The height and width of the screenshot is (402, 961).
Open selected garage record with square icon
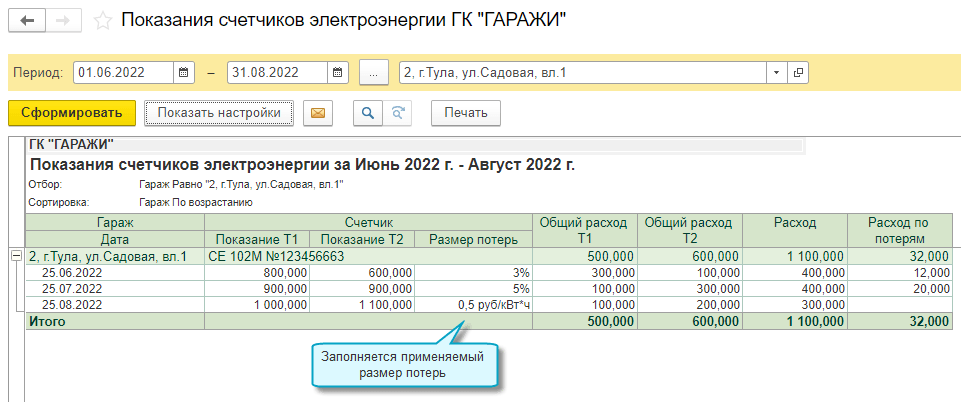(x=797, y=72)
